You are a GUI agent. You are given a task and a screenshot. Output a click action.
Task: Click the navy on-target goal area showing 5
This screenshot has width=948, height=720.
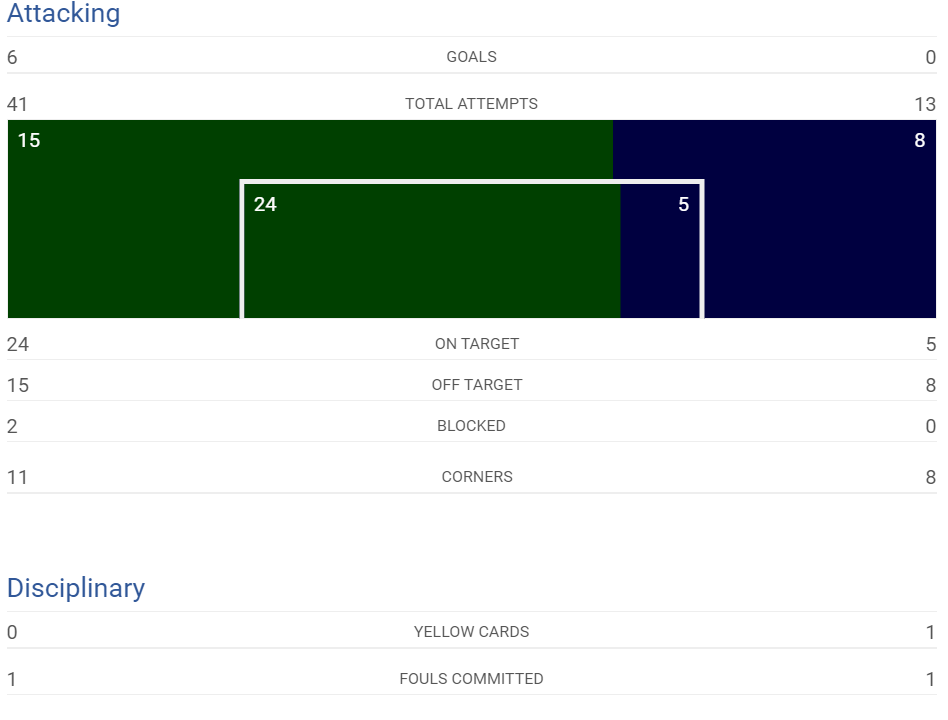(x=660, y=251)
